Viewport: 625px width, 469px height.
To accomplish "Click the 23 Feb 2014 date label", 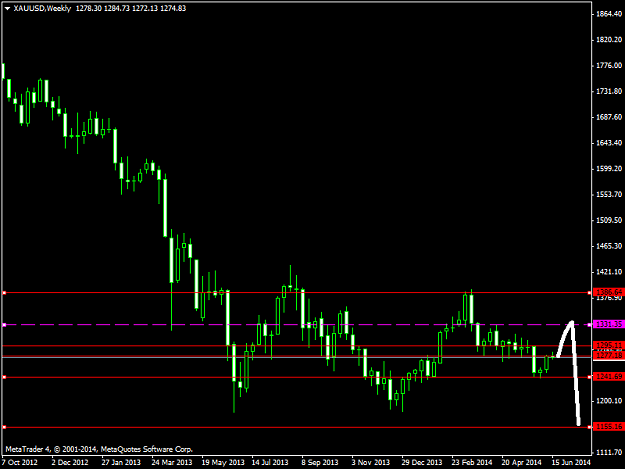I will [x=472, y=462].
